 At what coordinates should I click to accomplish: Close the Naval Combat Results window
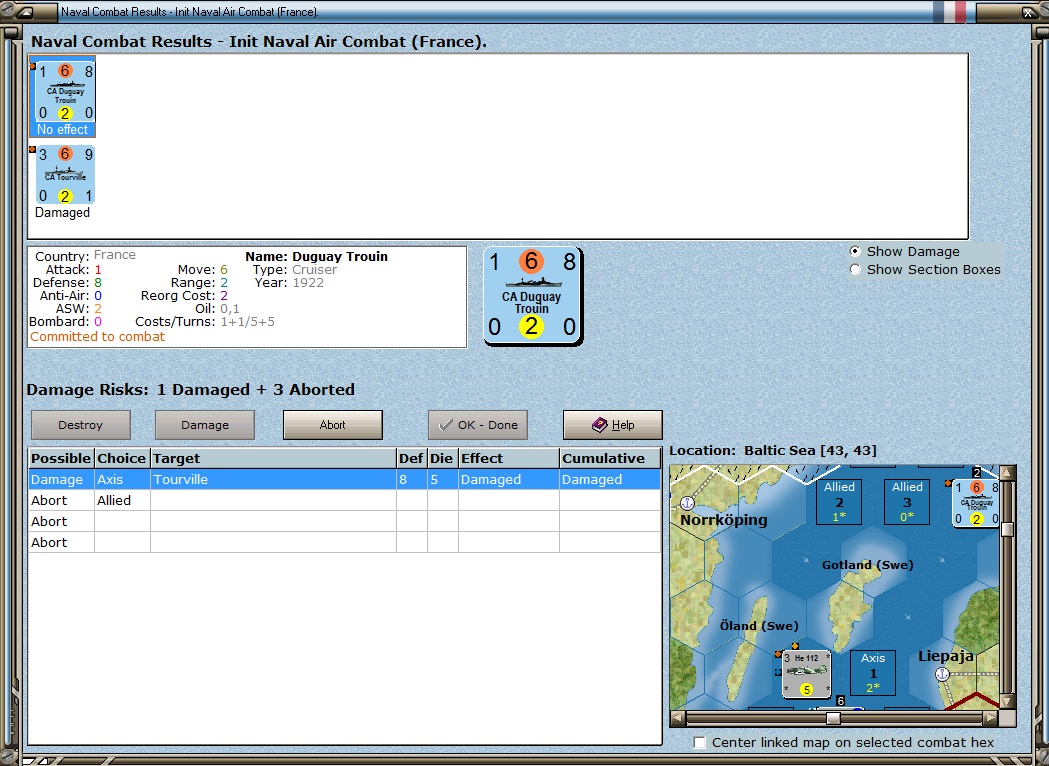pyautogui.click(x=1028, y=12)
